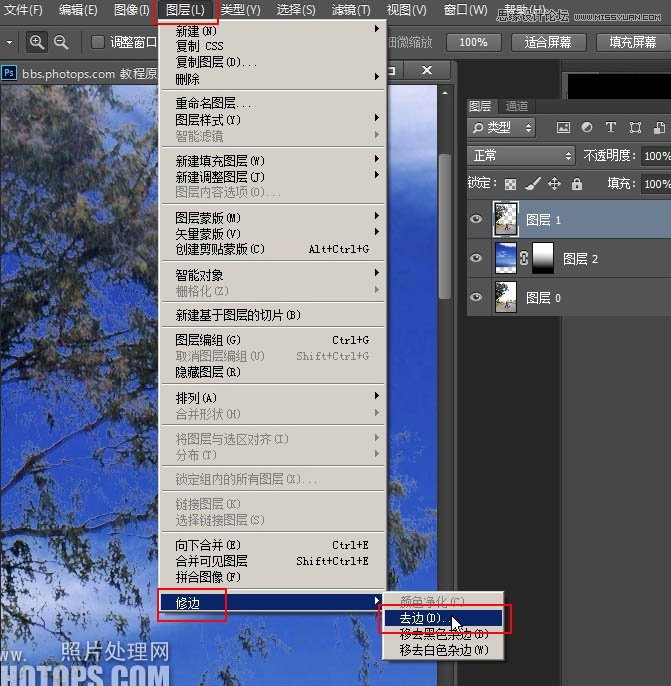Image resolution: width=671 pixels, height=686 pixels.
Task: Open the 编辑(E) menu
Action: (78, 10)
